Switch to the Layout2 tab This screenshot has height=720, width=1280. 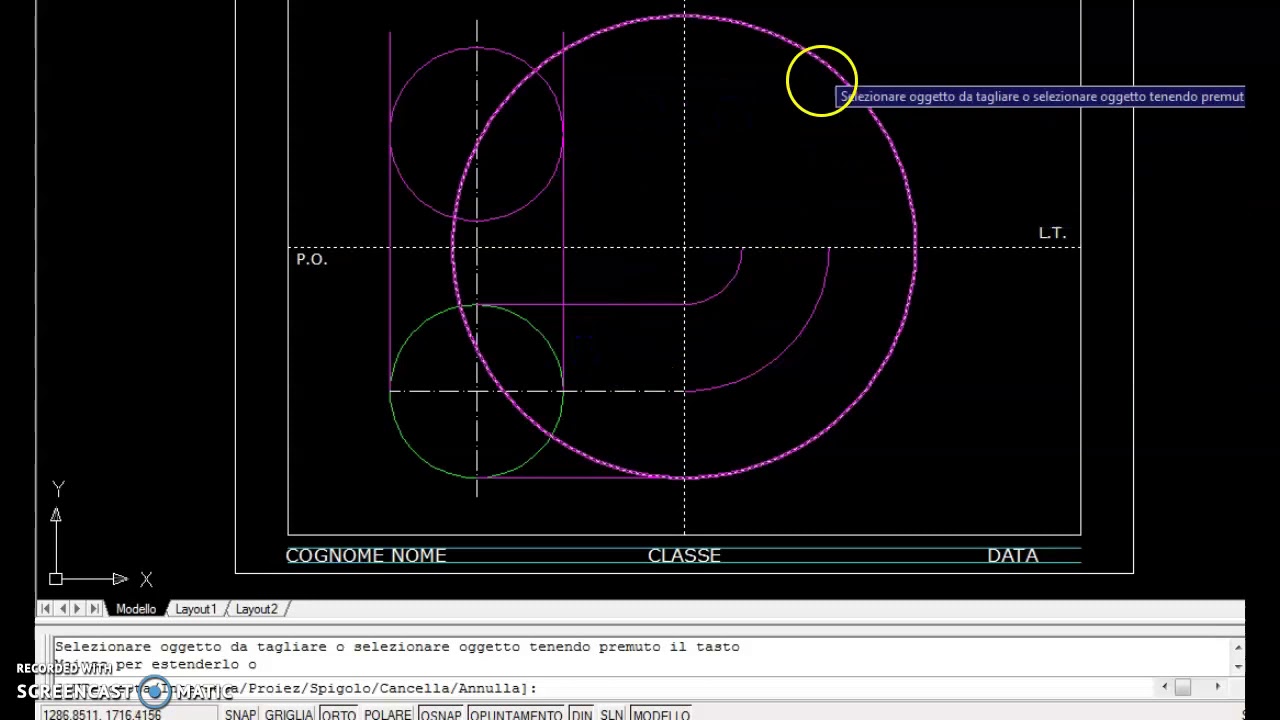[257, 609]
